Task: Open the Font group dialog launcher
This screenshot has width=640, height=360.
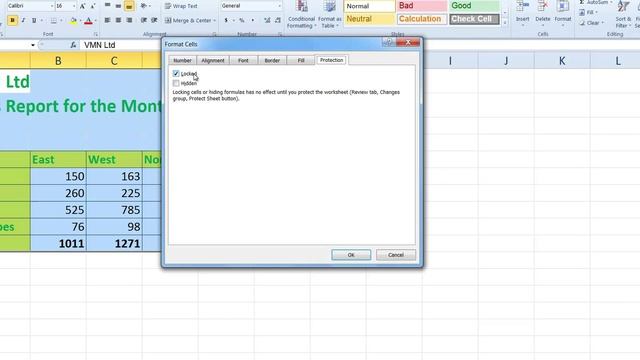Action: click(96, 34)
